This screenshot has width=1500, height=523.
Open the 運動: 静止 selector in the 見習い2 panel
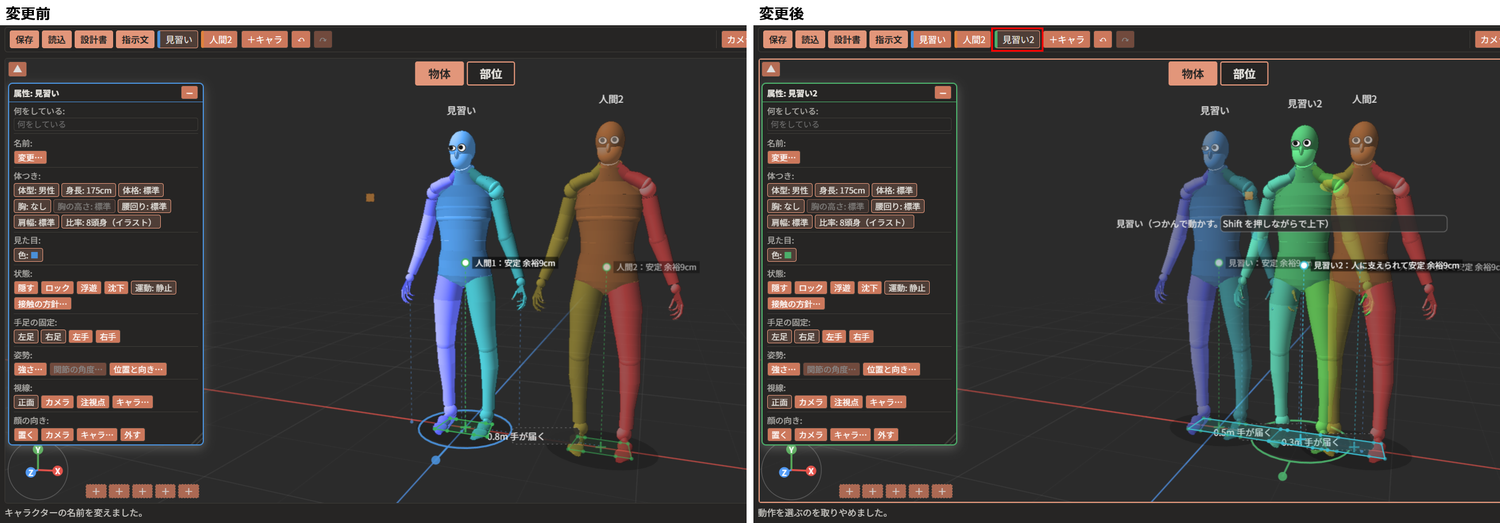[x=907, y=288]
